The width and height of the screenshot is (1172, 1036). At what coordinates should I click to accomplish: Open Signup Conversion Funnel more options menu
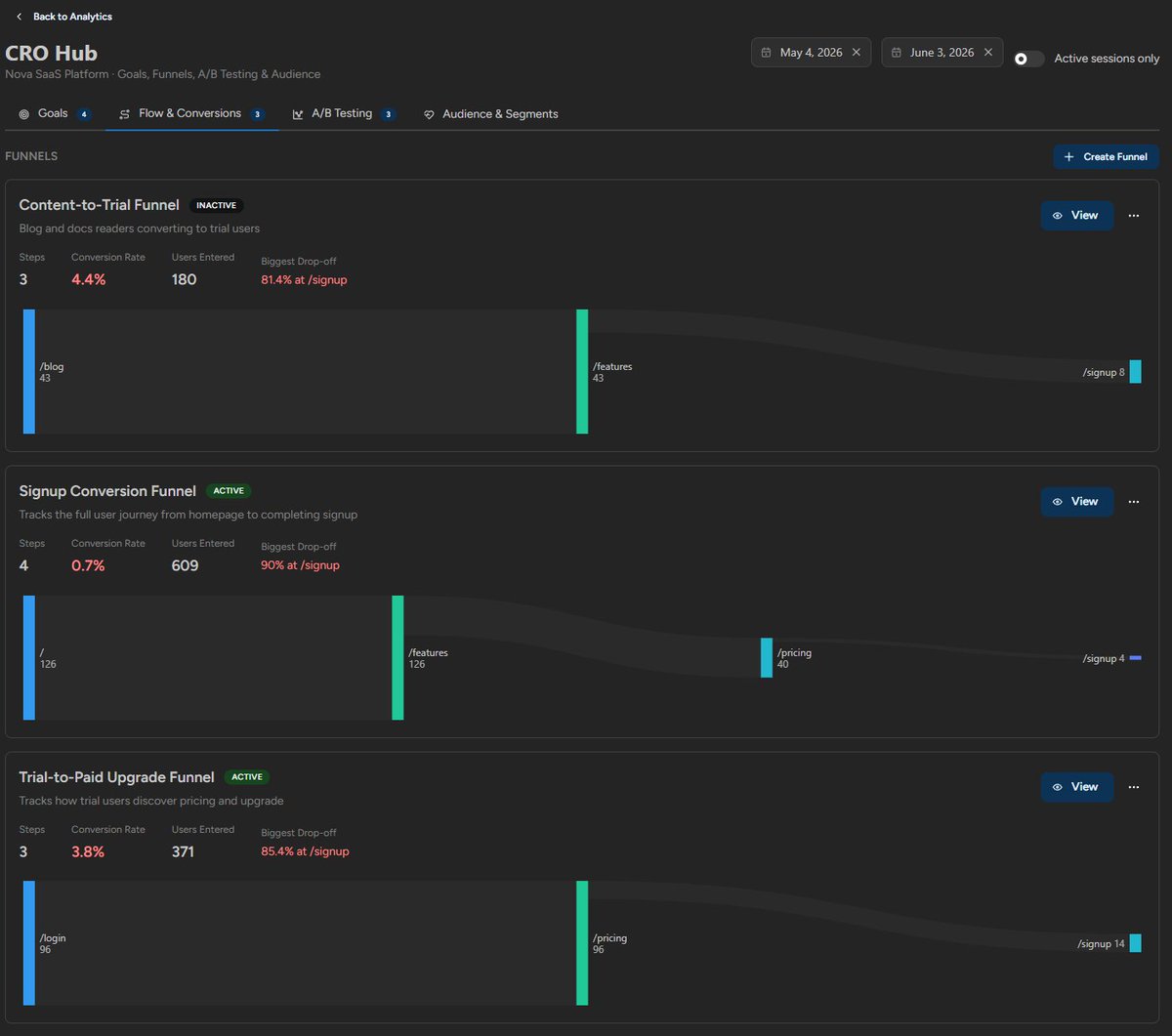click(x=1134, y=501)
